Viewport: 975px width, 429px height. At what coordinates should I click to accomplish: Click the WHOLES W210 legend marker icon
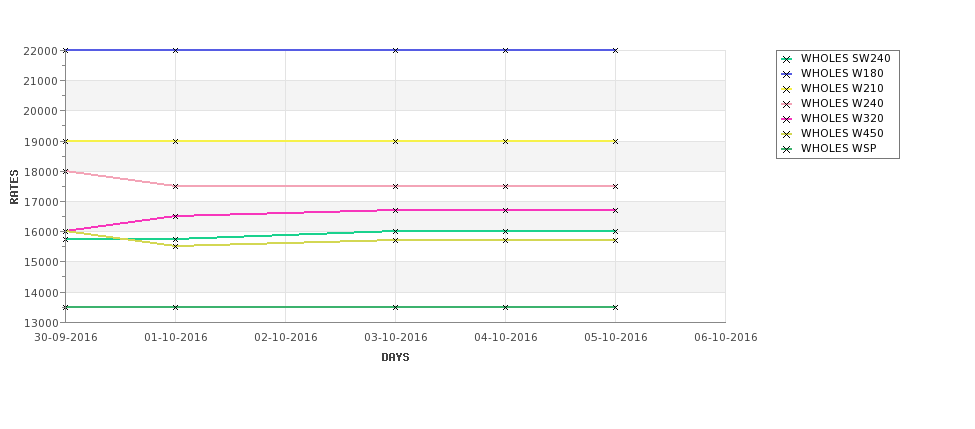coord(787,89)
